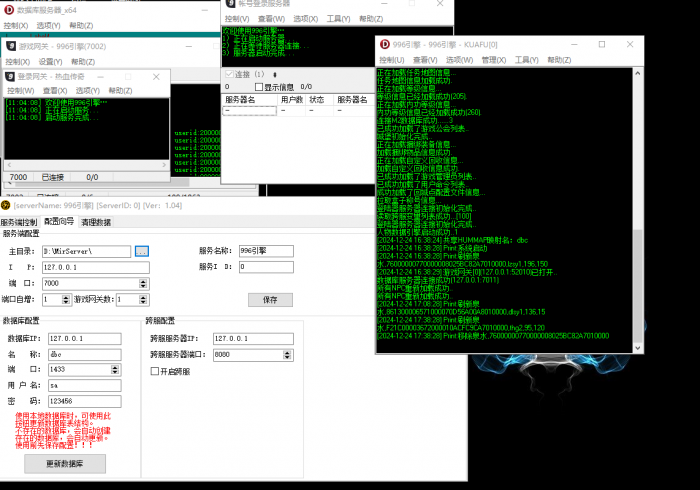Click the serverName 996引擎 config window icon
700x490 pixels.
tap(5, 205)
